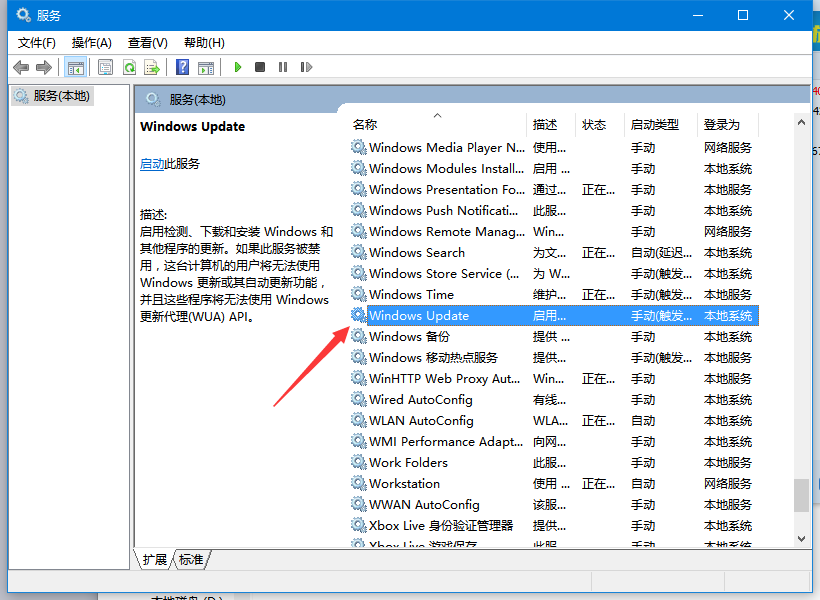The height and width of the screenshot is (600, 820).
Task: Click 网络服务 logon cell of Workstation row
Action: 727,483
